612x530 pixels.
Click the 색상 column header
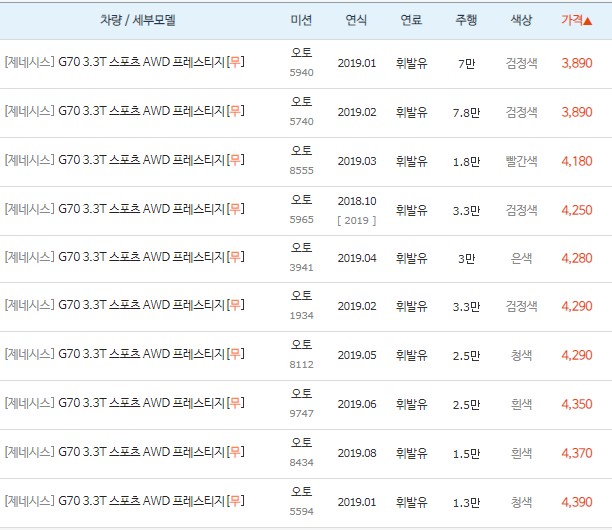521,20
